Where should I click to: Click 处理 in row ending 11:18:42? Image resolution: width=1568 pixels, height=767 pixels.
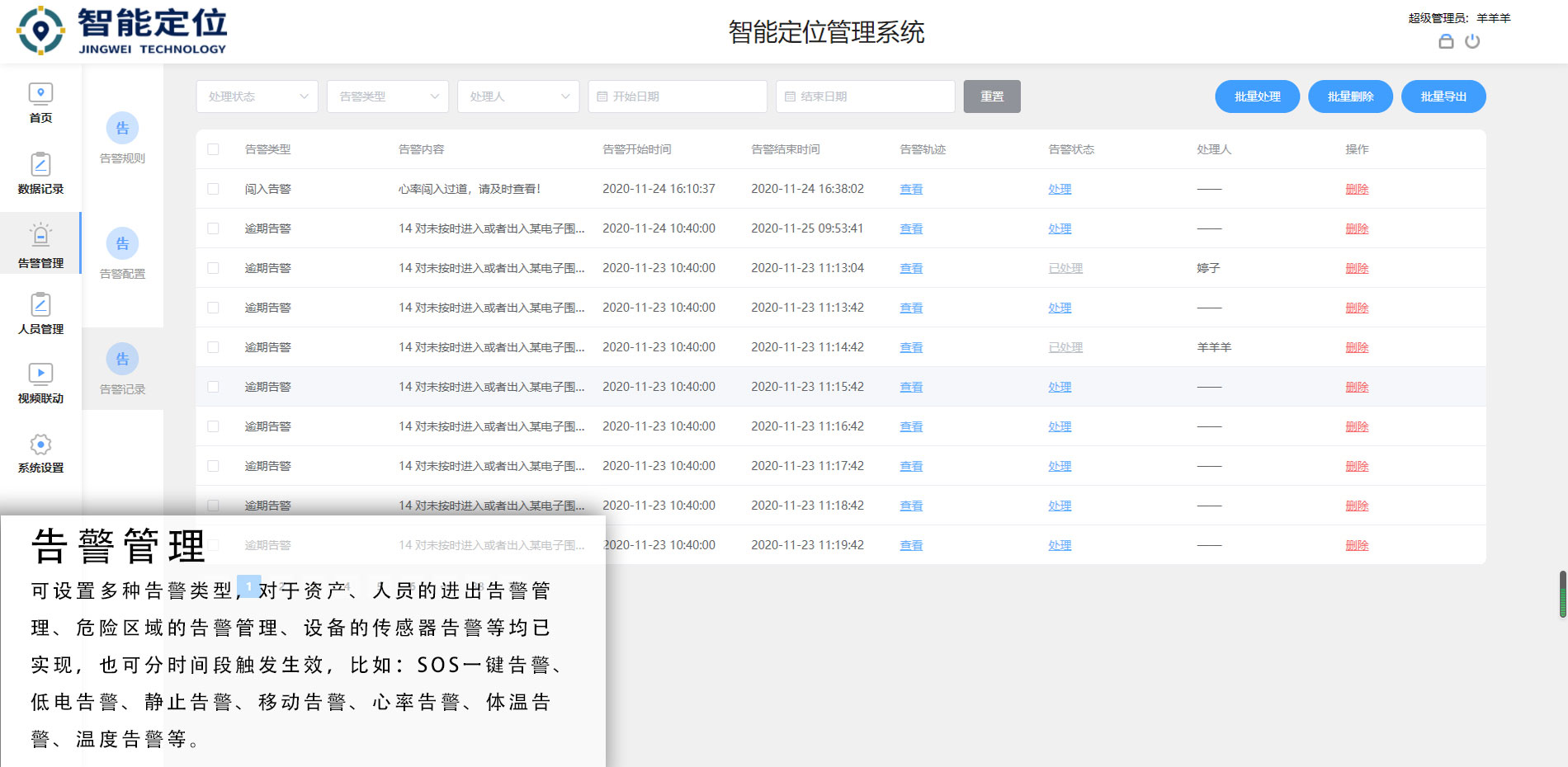(1060, 506)
